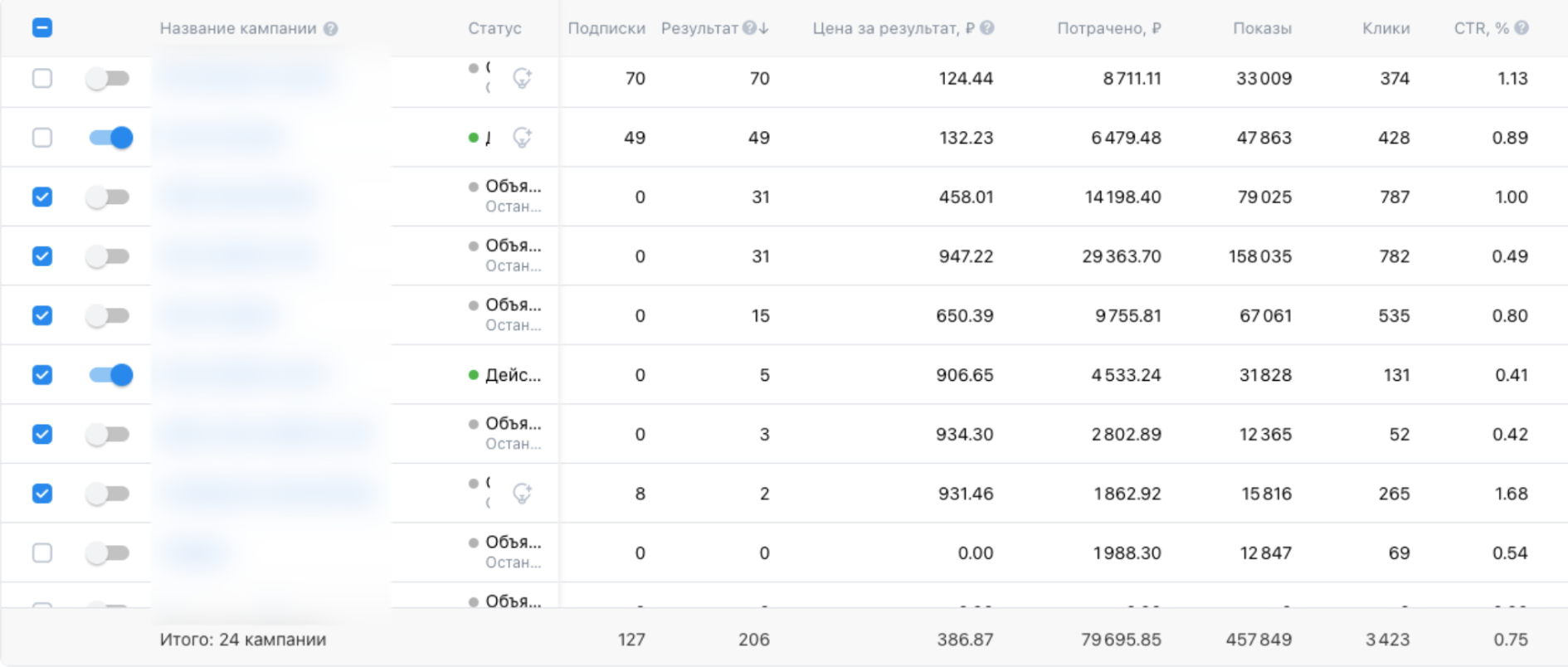The width and height of the screenshot is (1568, 667).
Task: Click the 158 035 impressions cell
Action: 1259,256
